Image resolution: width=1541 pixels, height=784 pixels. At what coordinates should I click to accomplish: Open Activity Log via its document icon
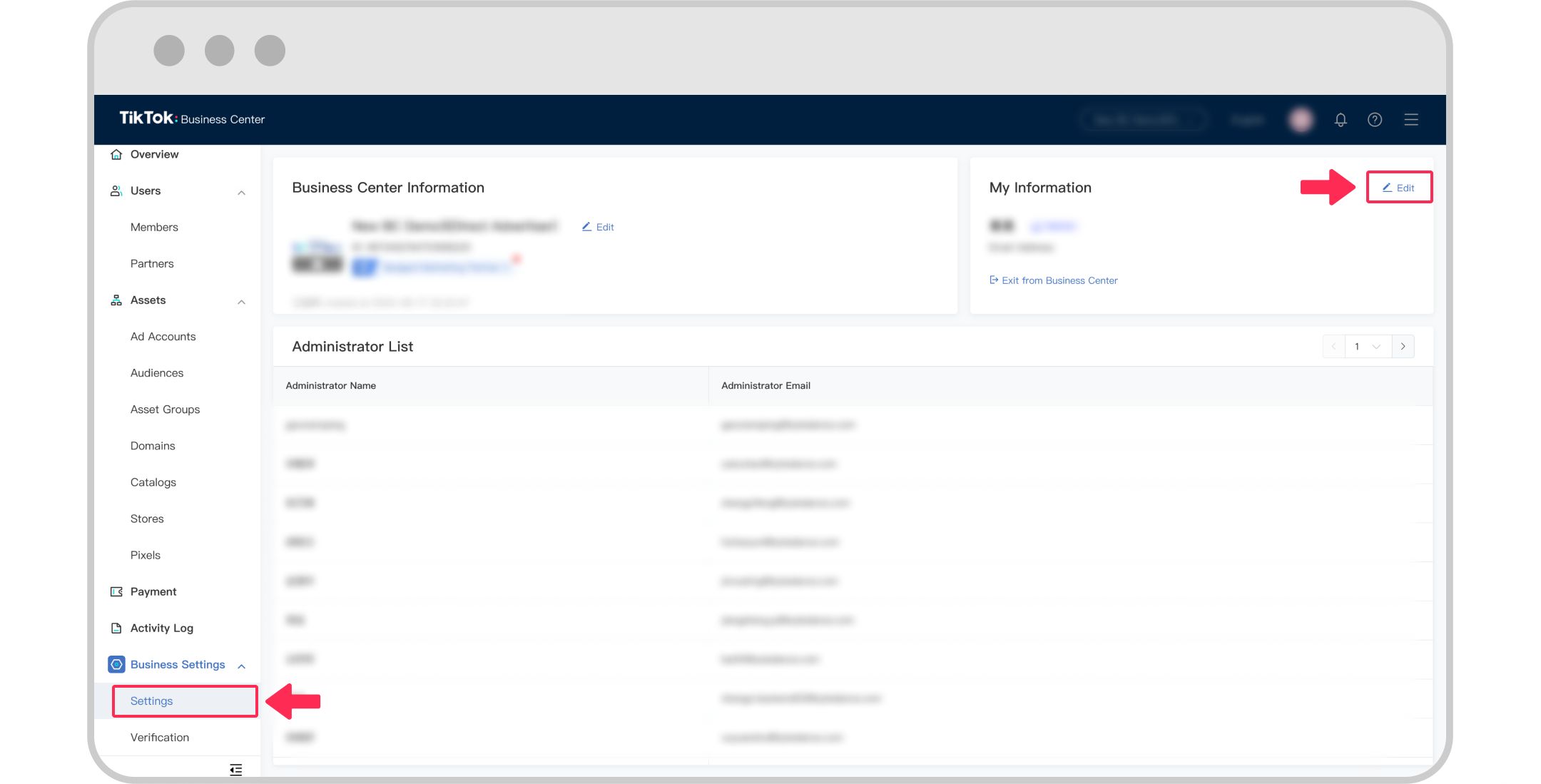(x=116, y=628)
